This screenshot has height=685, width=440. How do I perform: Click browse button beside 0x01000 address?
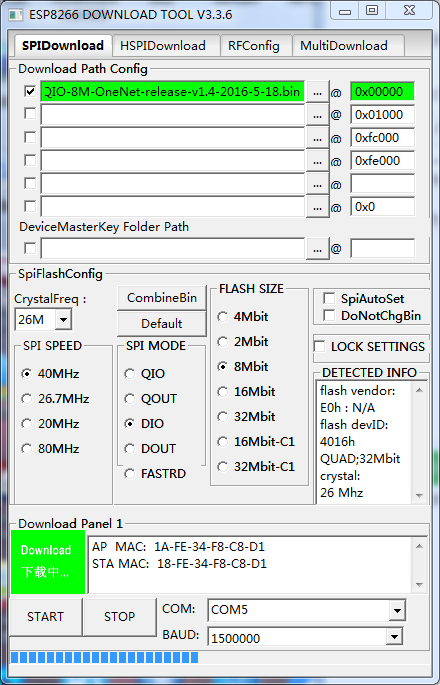click(318, 115)
